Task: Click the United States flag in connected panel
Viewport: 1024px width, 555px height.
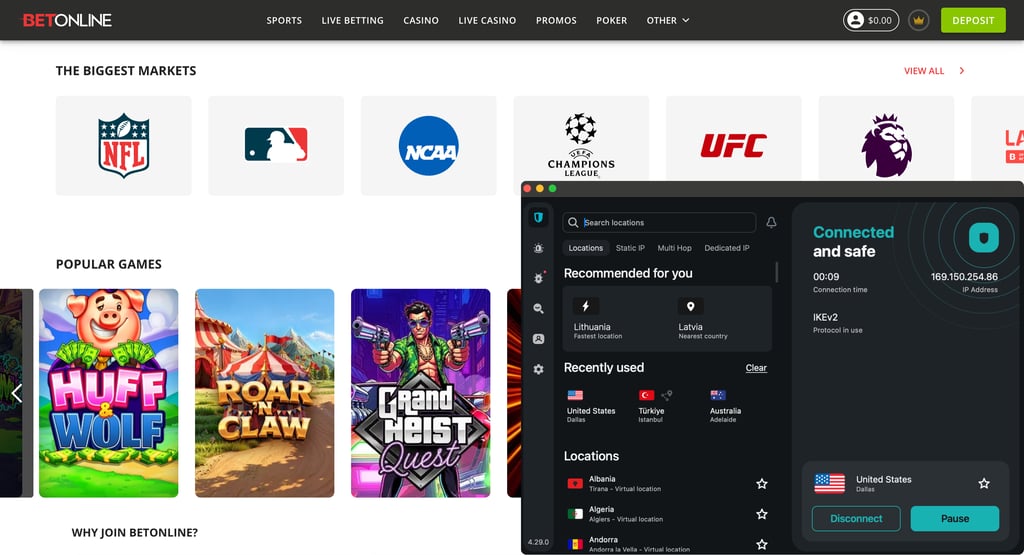Action: click(x=829, y=483)
